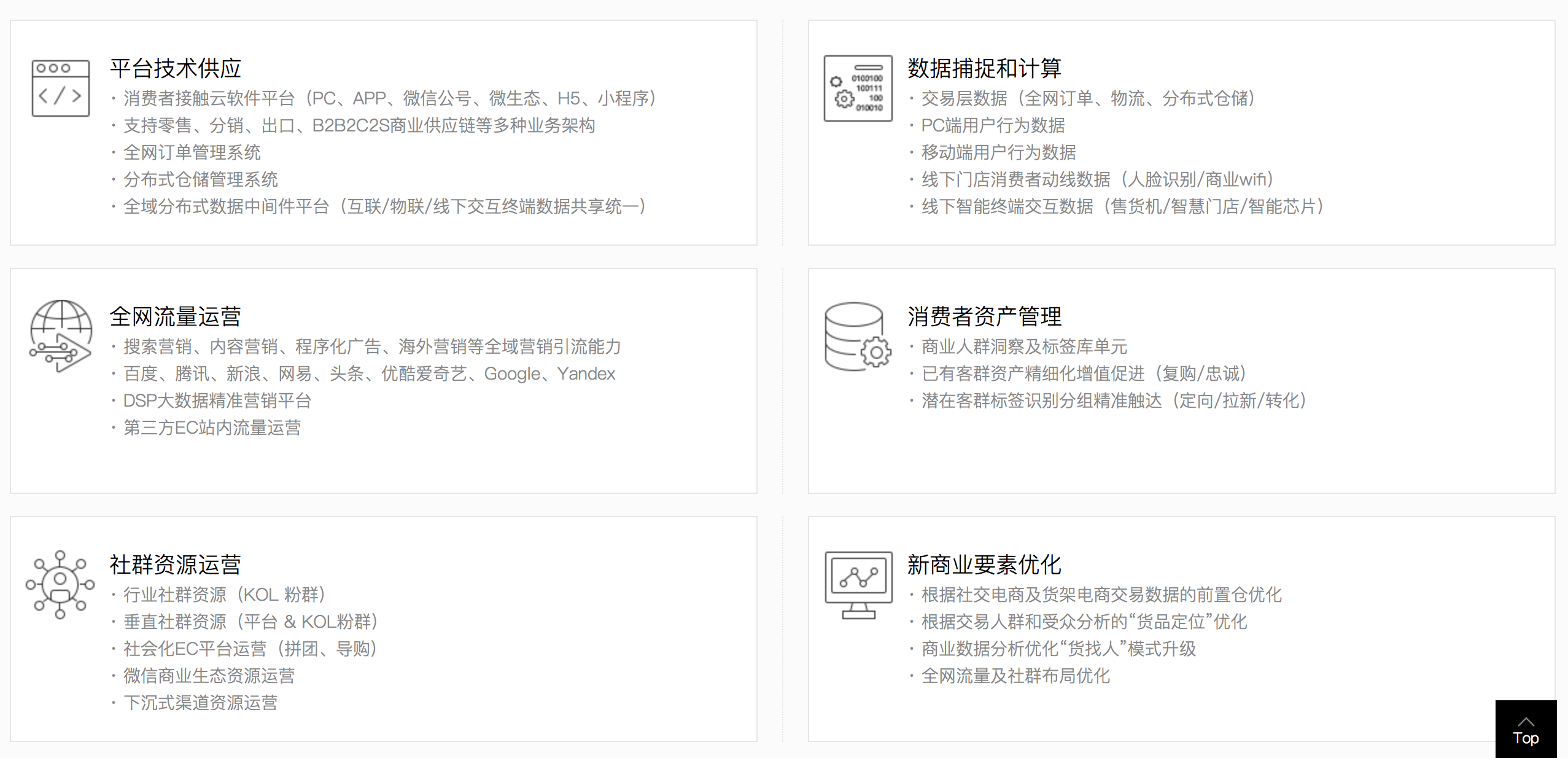
Task: Click the 商业人群洞察及标签库单元 bullet item
Action: 1024,346
